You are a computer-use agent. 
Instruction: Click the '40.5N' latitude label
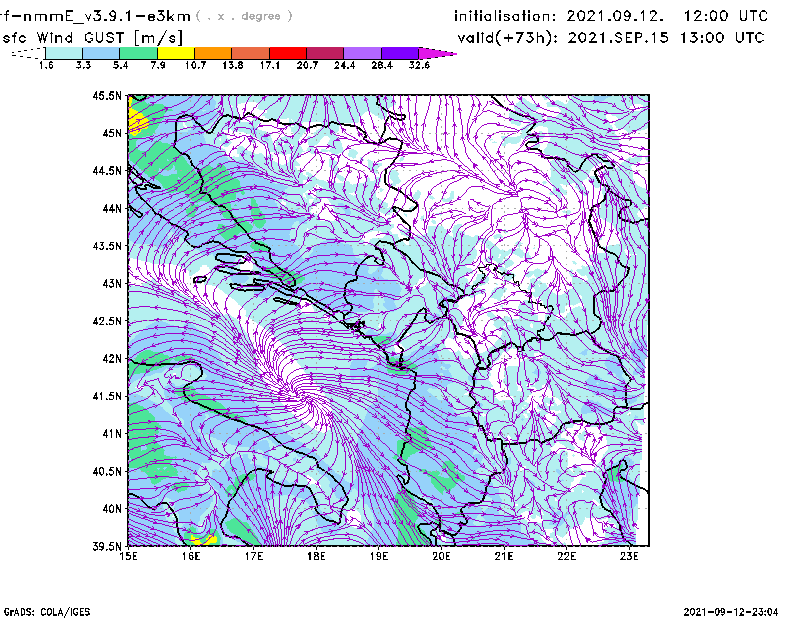[x=107, y=471]
